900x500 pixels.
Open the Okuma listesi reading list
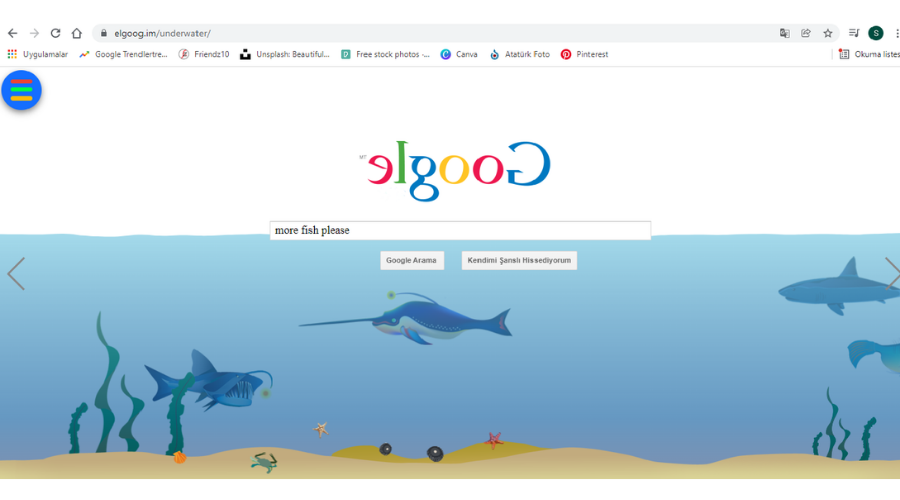[870, 55]
